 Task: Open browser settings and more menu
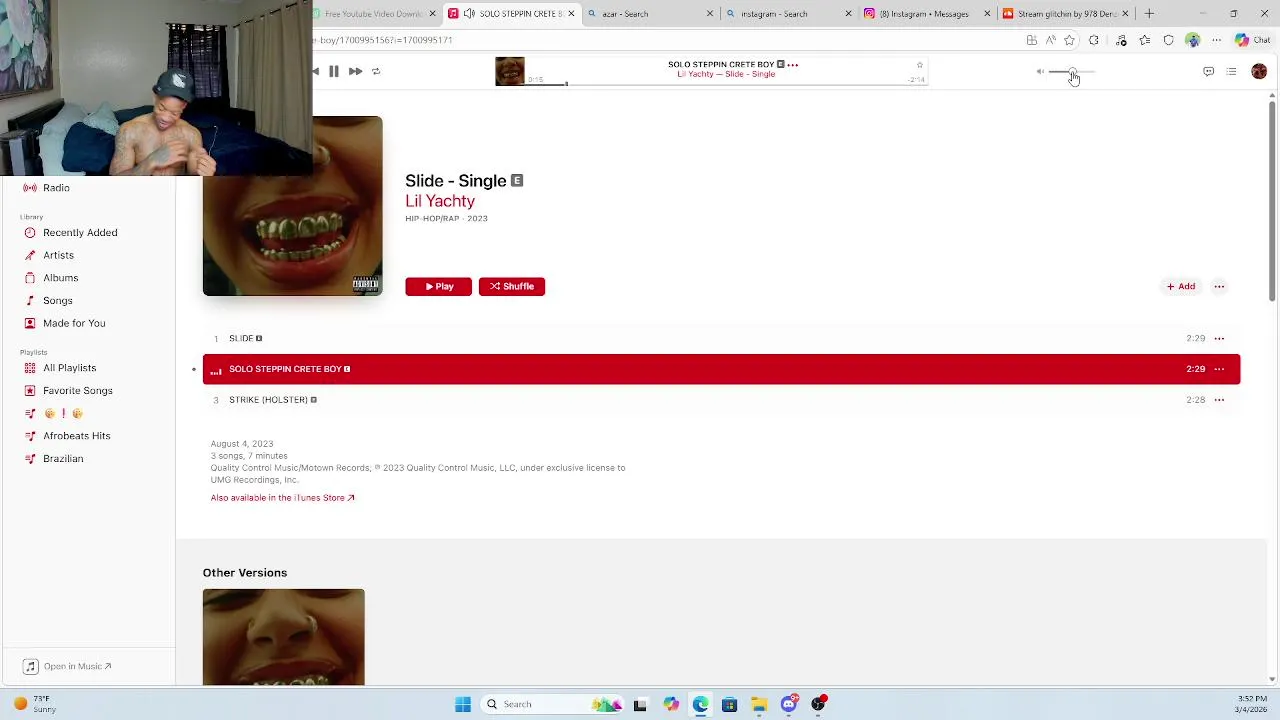tap(1217, 40)
